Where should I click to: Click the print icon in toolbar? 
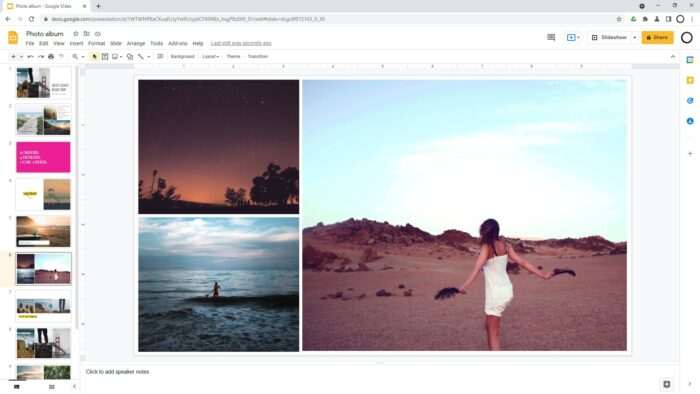pos(51,57)
